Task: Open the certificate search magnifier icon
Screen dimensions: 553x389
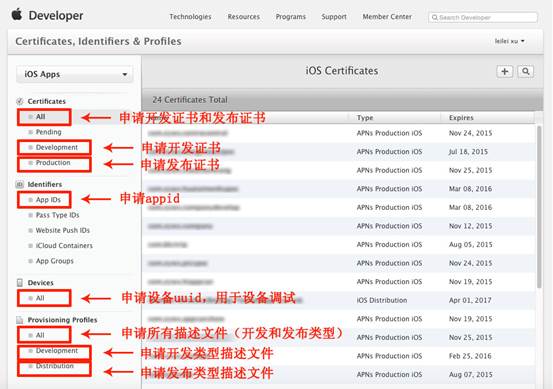Action: point(525,71)
